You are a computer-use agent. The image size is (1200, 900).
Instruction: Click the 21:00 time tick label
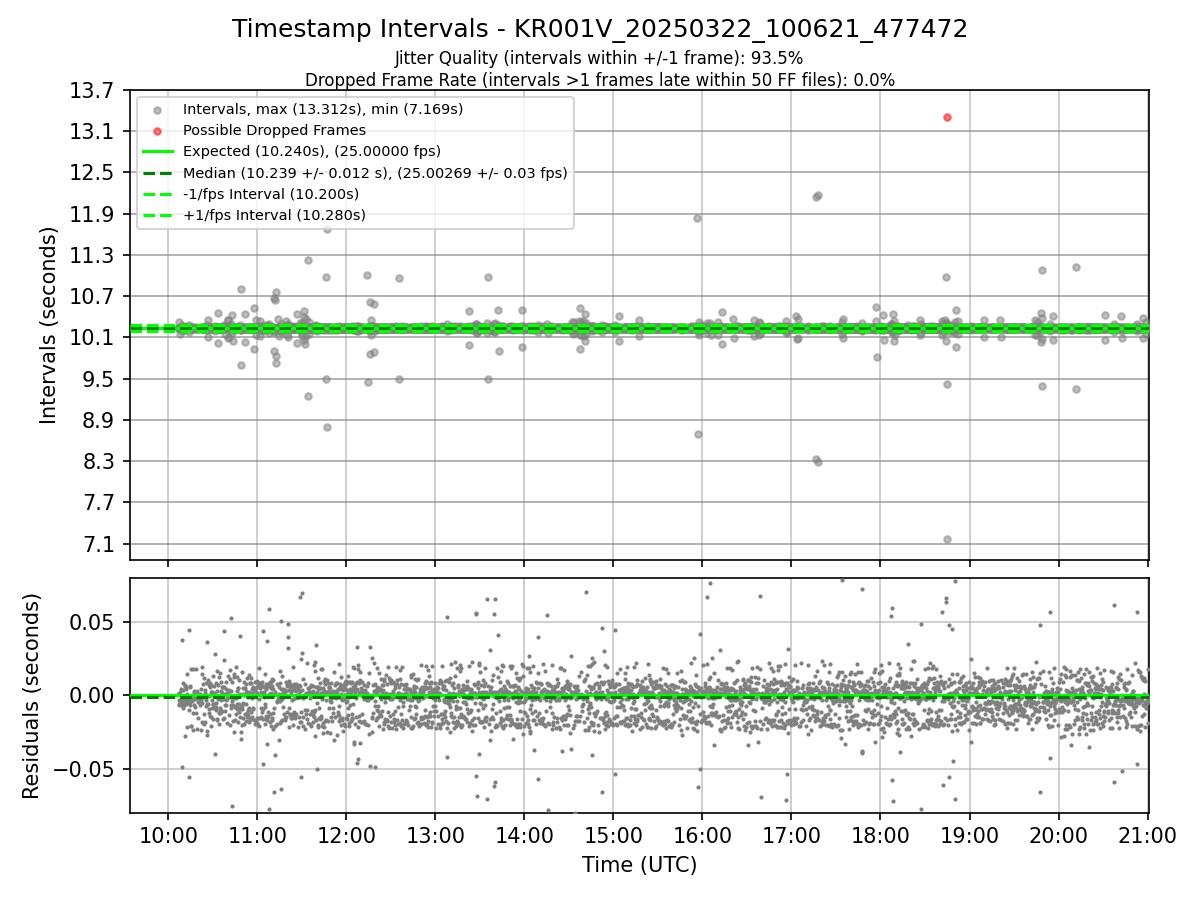1147,836
